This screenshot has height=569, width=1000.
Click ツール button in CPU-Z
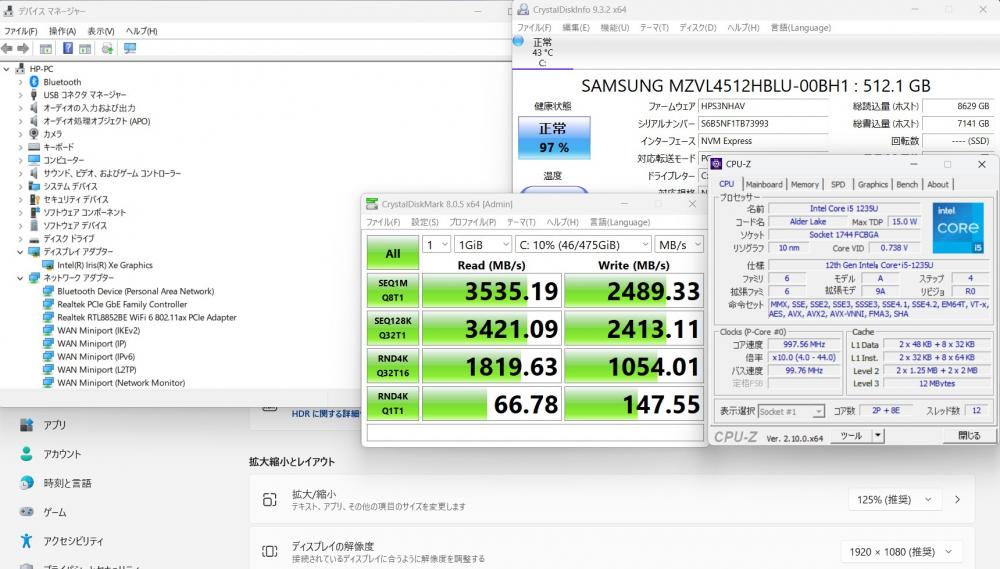pyautogui.click(x=851, y=436)
